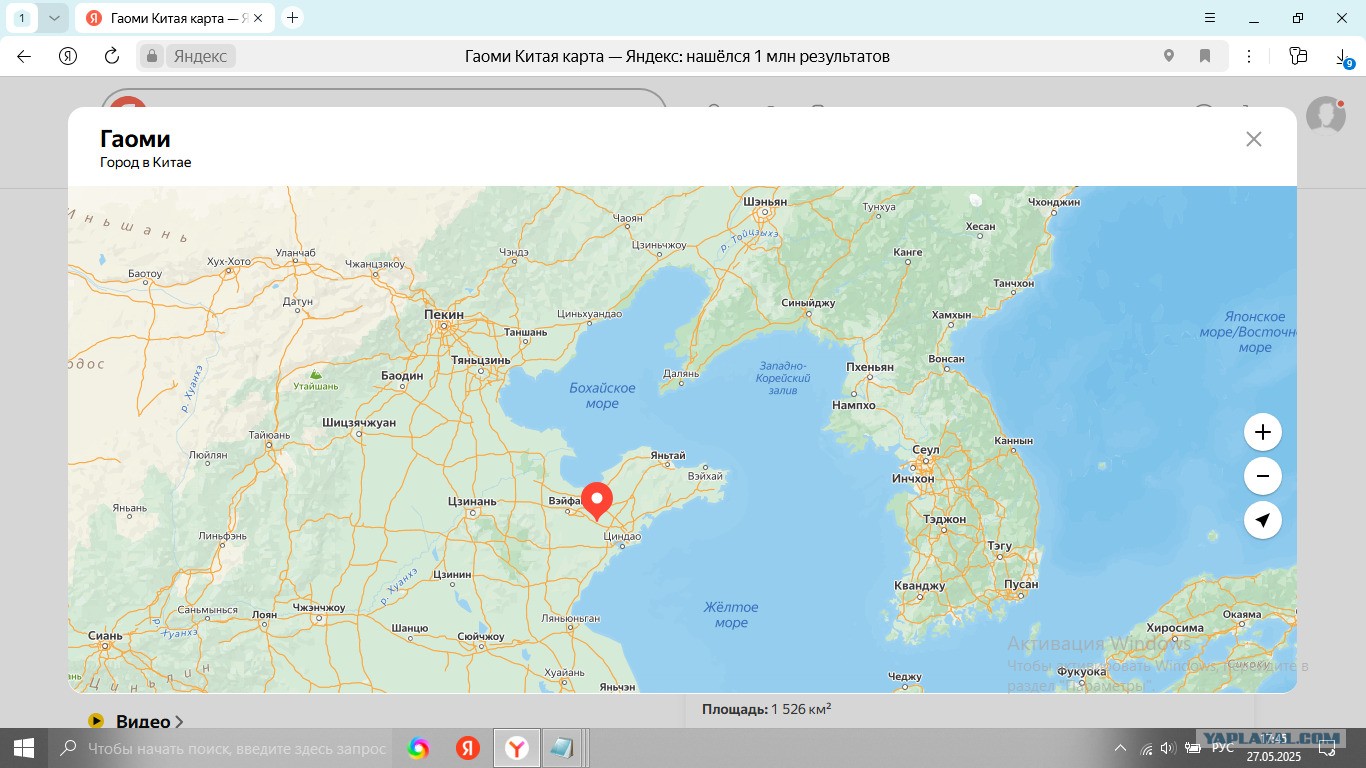Click the Инчхон label on the map

(x=913, y=479)
